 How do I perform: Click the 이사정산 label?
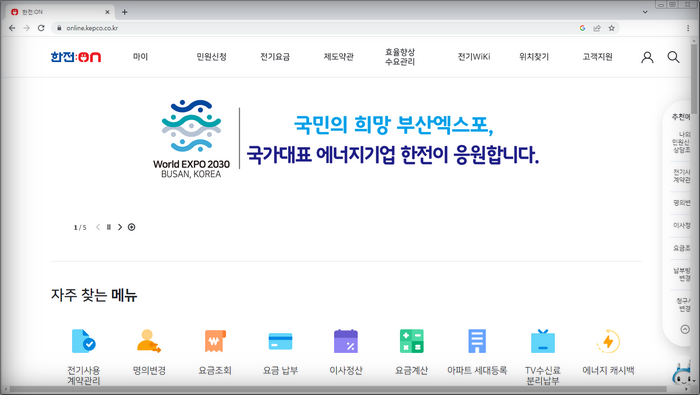coord(346,370)
